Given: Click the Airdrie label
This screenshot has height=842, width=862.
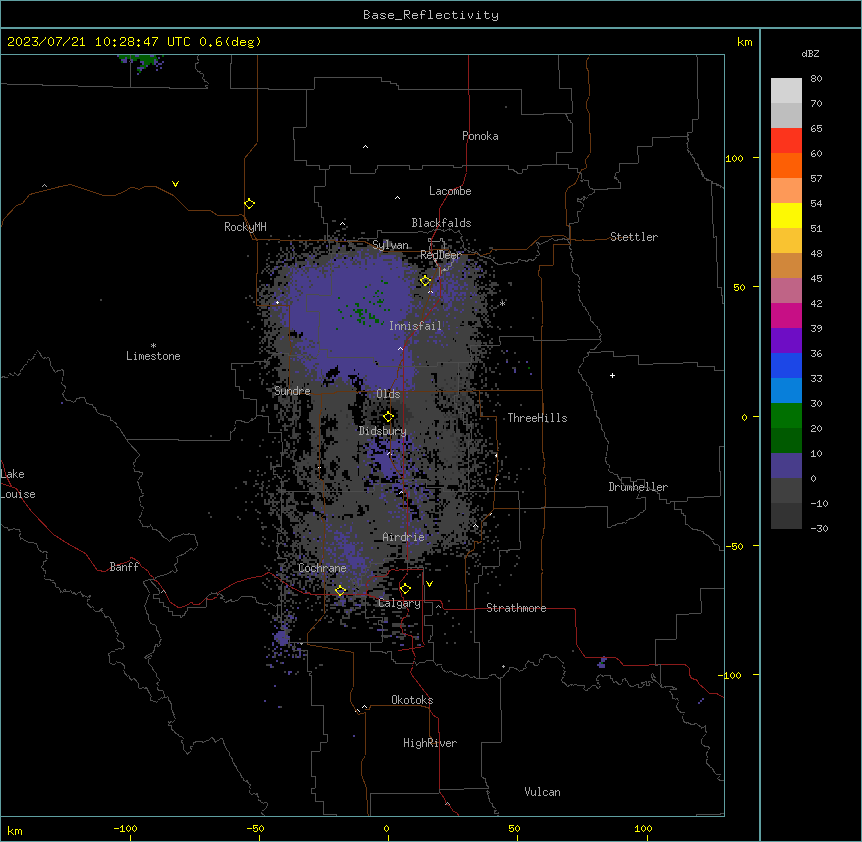Looking at the screenshot, I should click(403, 537).
